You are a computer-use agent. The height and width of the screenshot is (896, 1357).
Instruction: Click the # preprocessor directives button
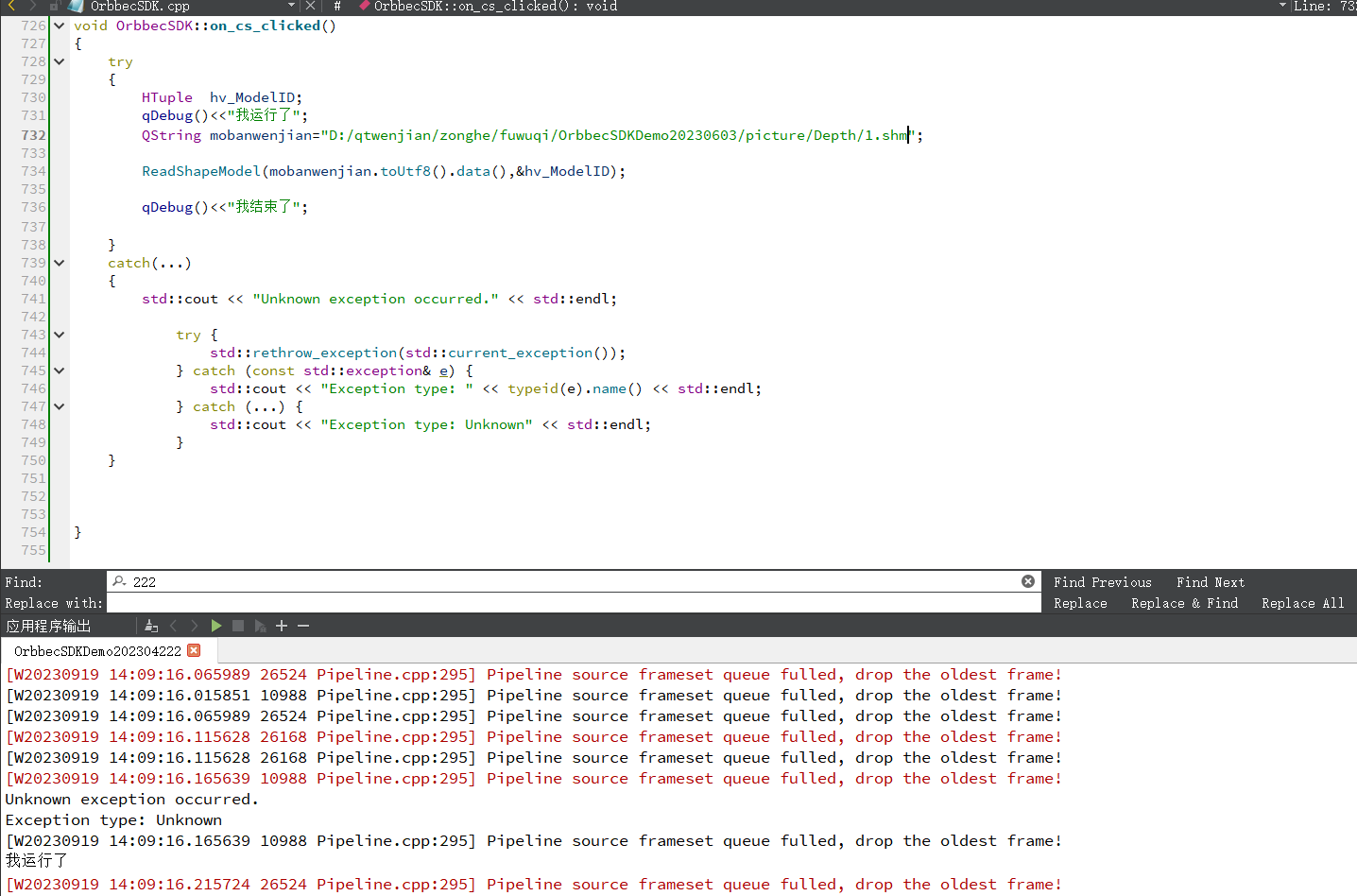click(337, 6)
